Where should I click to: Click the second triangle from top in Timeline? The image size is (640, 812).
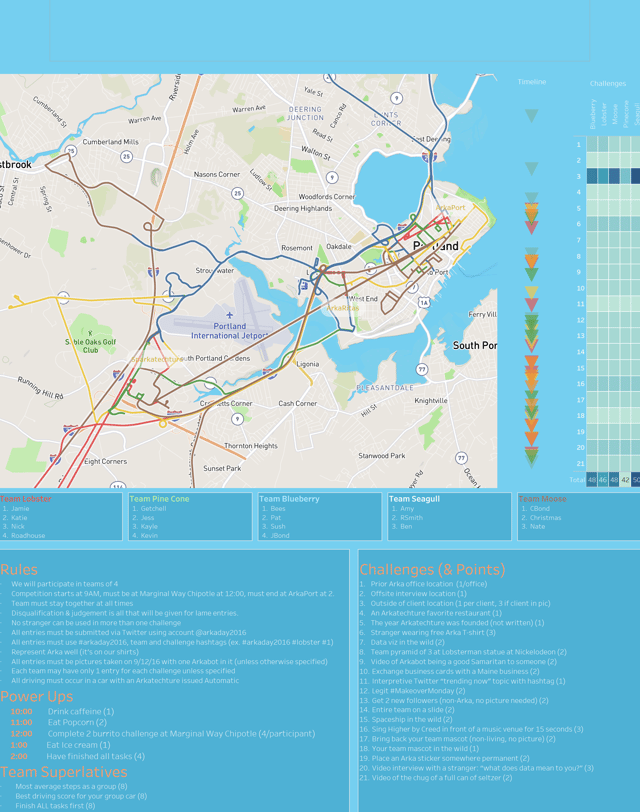click(x=532, y=169)
